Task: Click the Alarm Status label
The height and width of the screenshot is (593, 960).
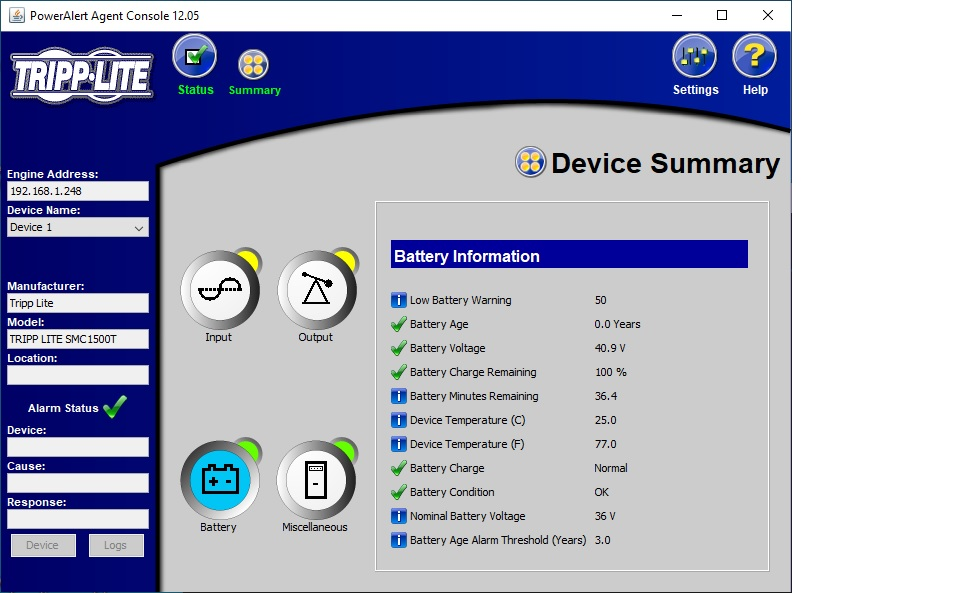Action: pos(63,408)
